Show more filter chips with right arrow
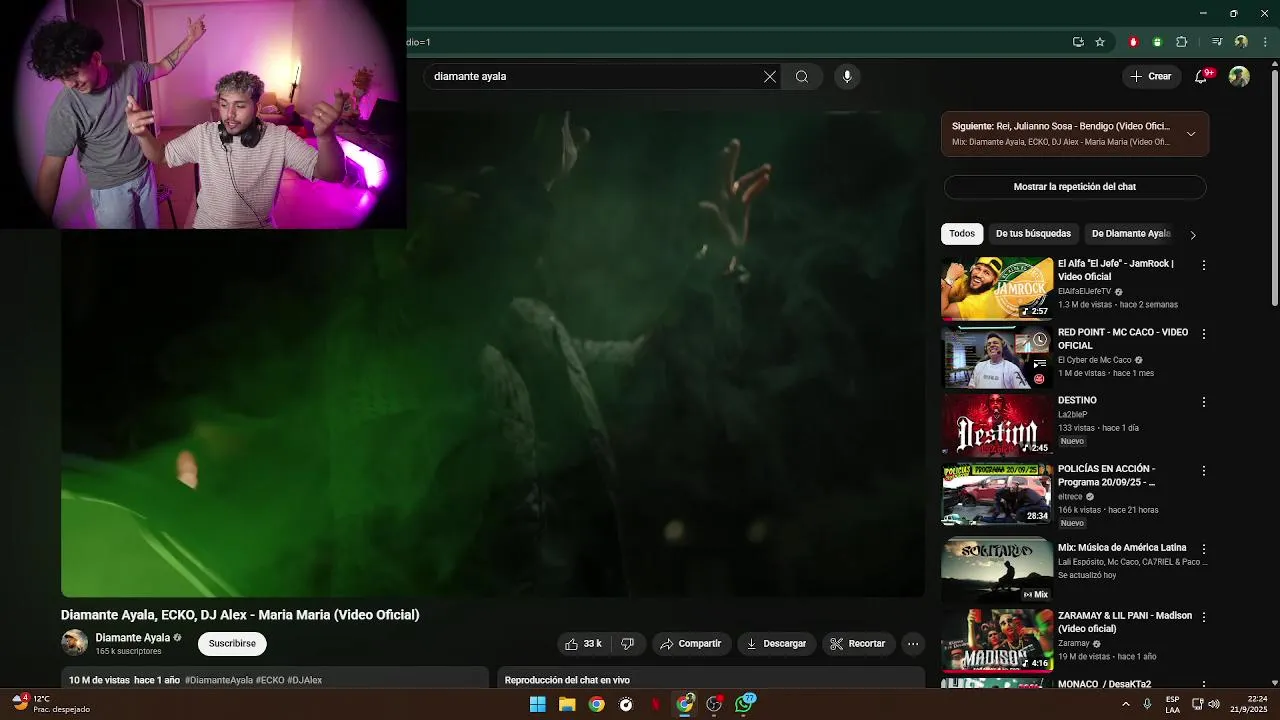1280x720 pixels. (x=1192, y=235)
